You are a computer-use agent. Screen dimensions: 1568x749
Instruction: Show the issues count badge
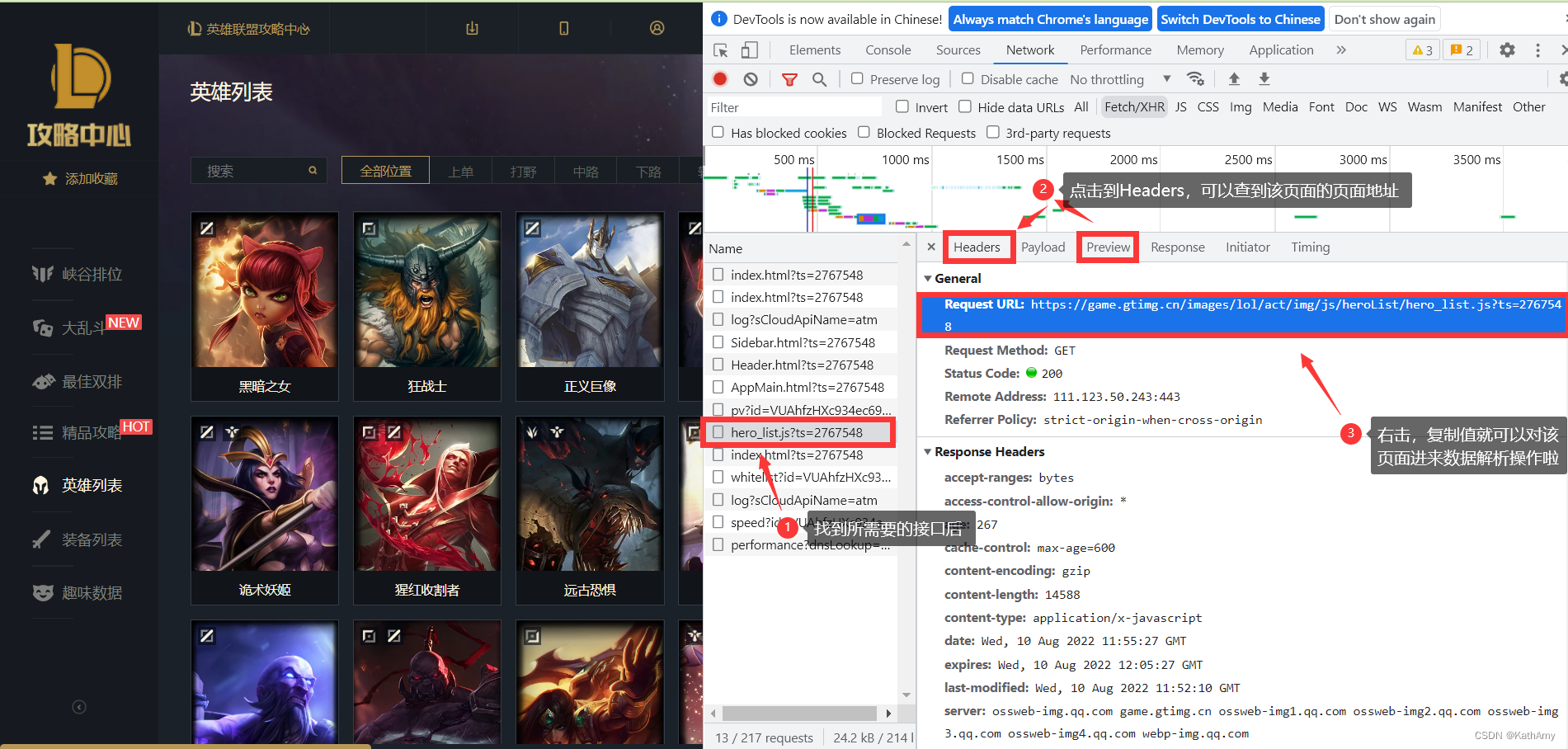(x=1462, y=50)
